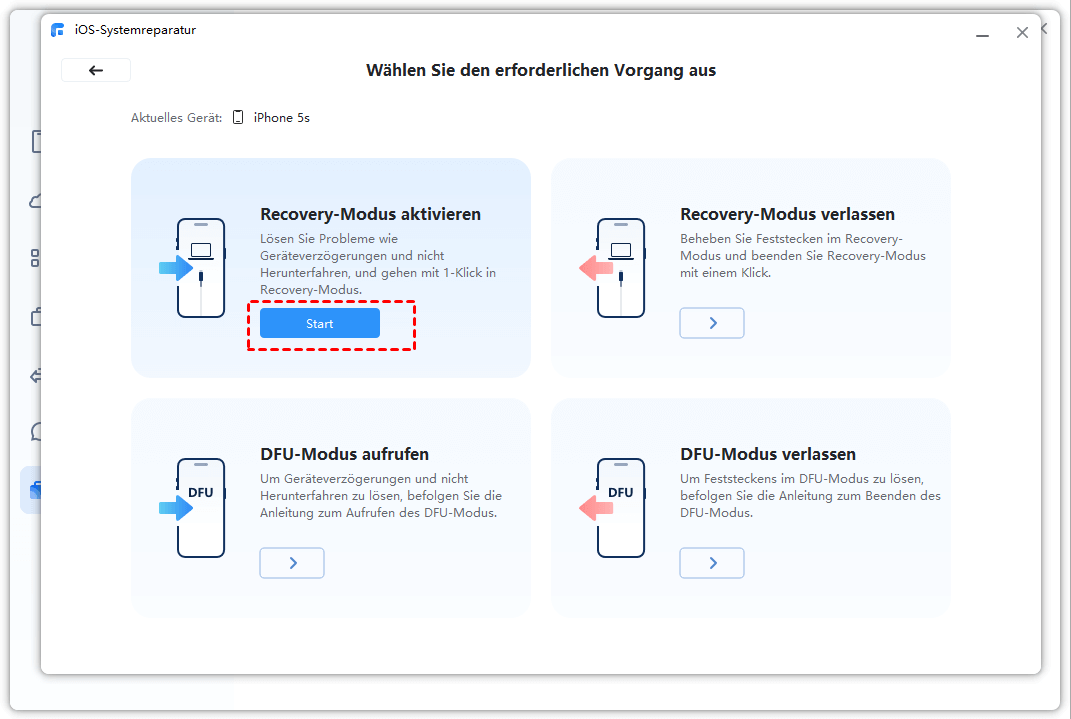Open DFU-Modus verlassen via its chevron button

point(712,563)
